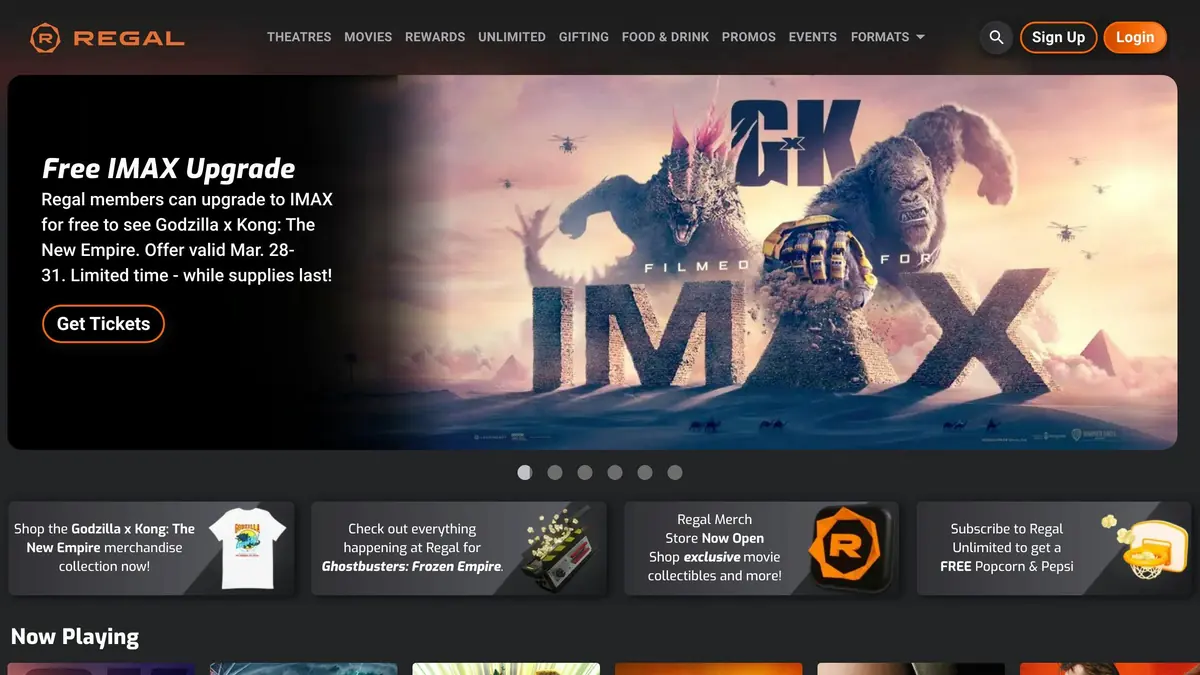This screenshot has width=1200, height=675.
Task: Click the Regal logo icon
Action: [x=46, y=38]
